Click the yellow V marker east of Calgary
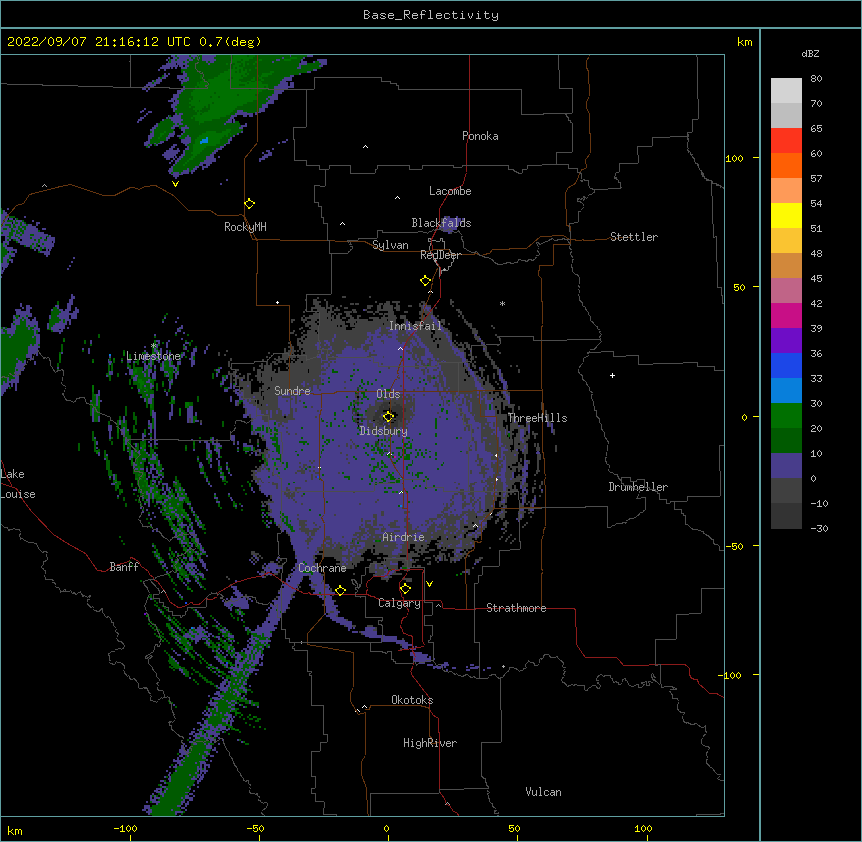Screen dimensions: 862x842 [429, 584]
